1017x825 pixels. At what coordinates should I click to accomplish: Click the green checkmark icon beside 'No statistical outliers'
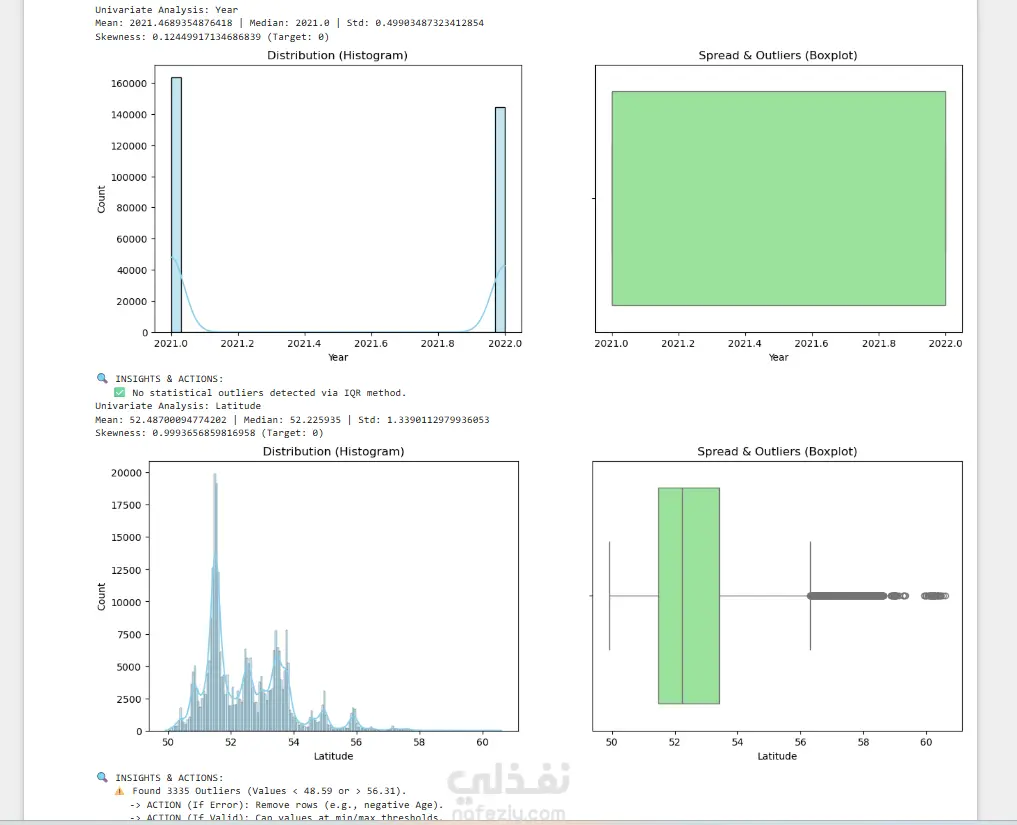click(x=119, y=392)
